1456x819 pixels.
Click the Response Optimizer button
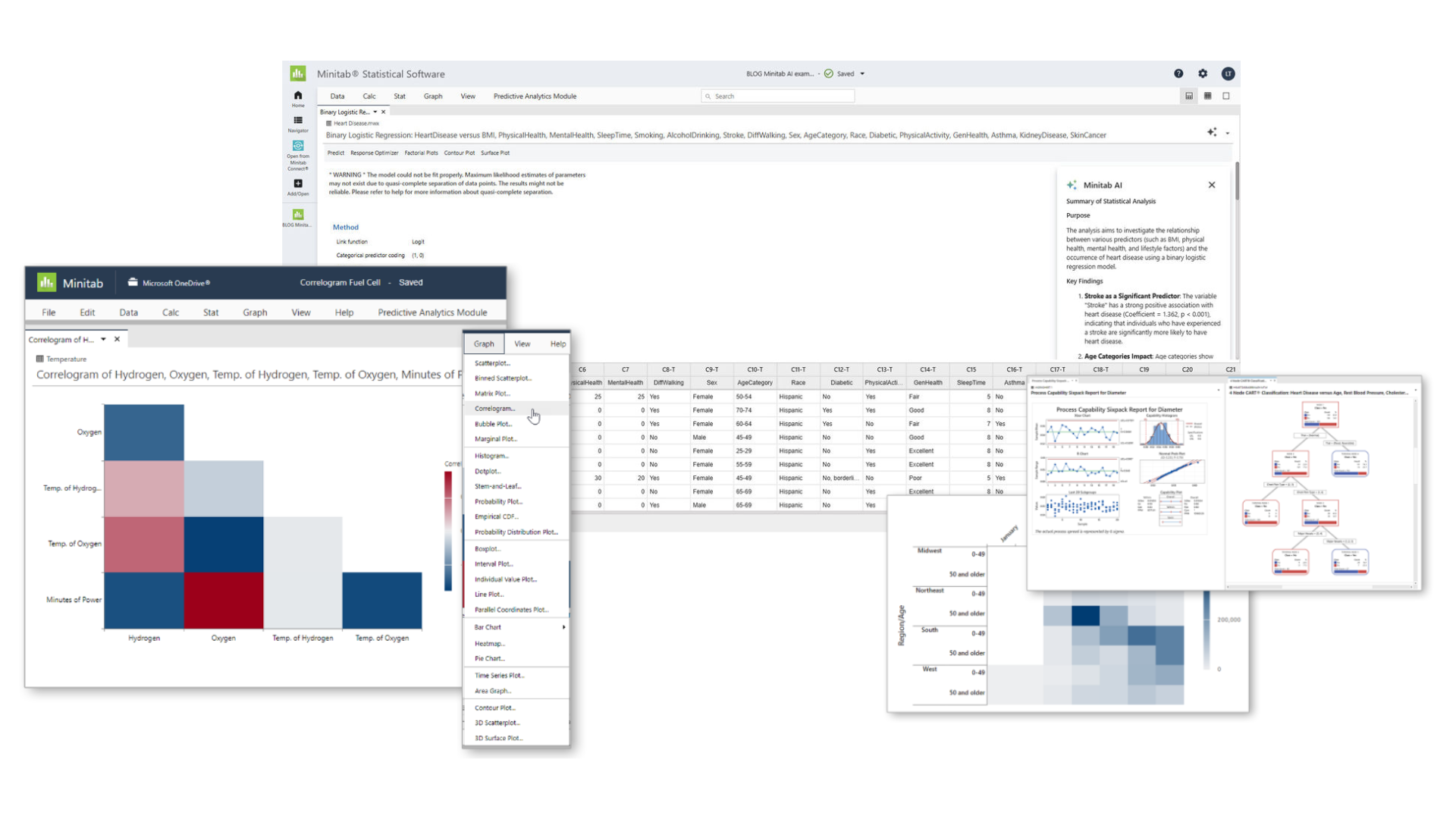coord(374,152)
